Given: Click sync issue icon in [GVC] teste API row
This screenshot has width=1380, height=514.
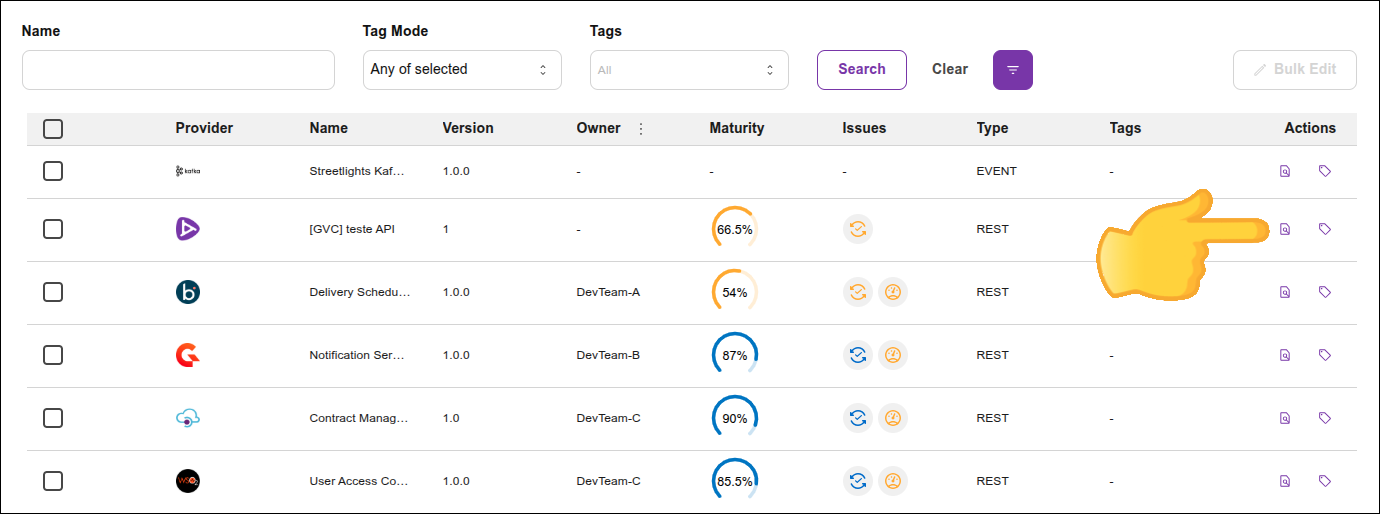Looking at the screenshot, I should (x=858, y=229).
